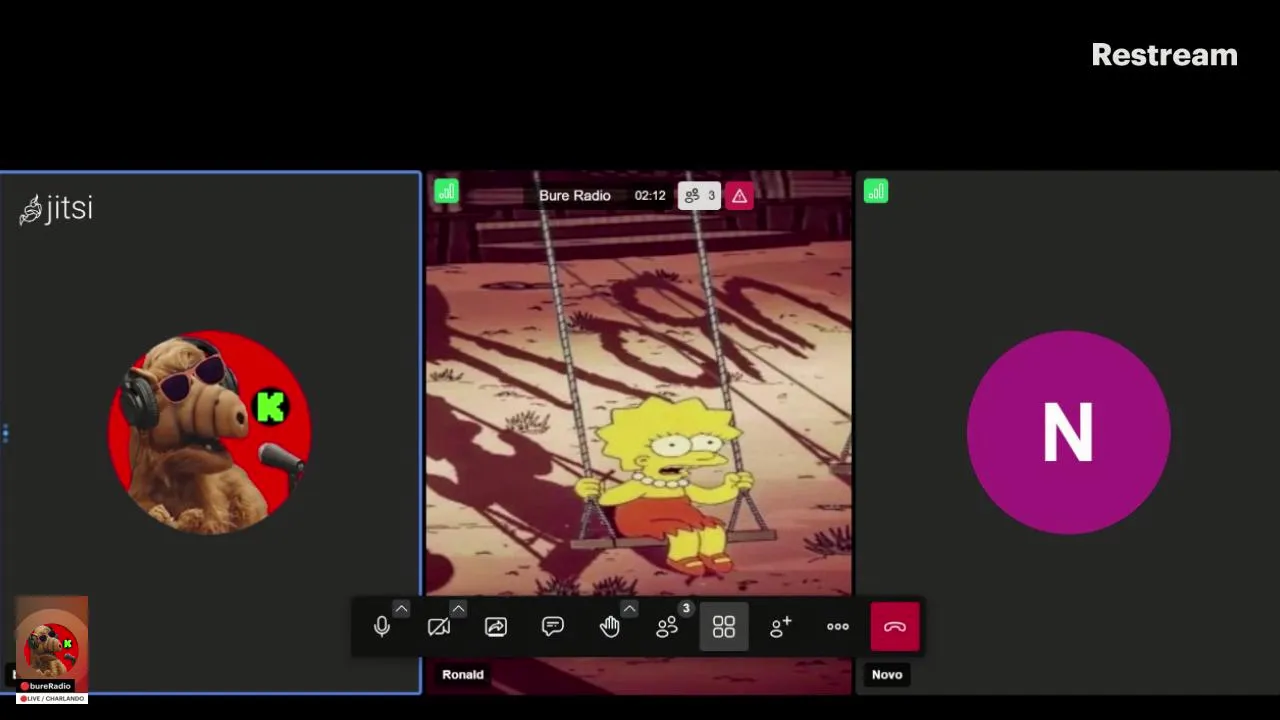Leave the meeting with hangup button
Image resolution: width=1280 pixels, height=720 pixels.
point(895,627)
